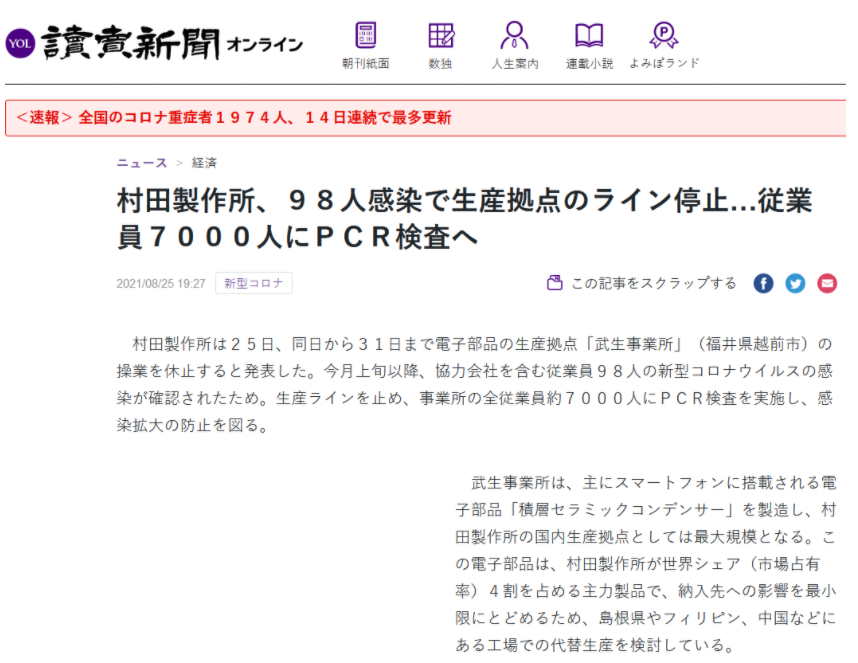Click the purple YOL circle logo
The width and height of the screenshot is (858, 663).
coord(20,44)
